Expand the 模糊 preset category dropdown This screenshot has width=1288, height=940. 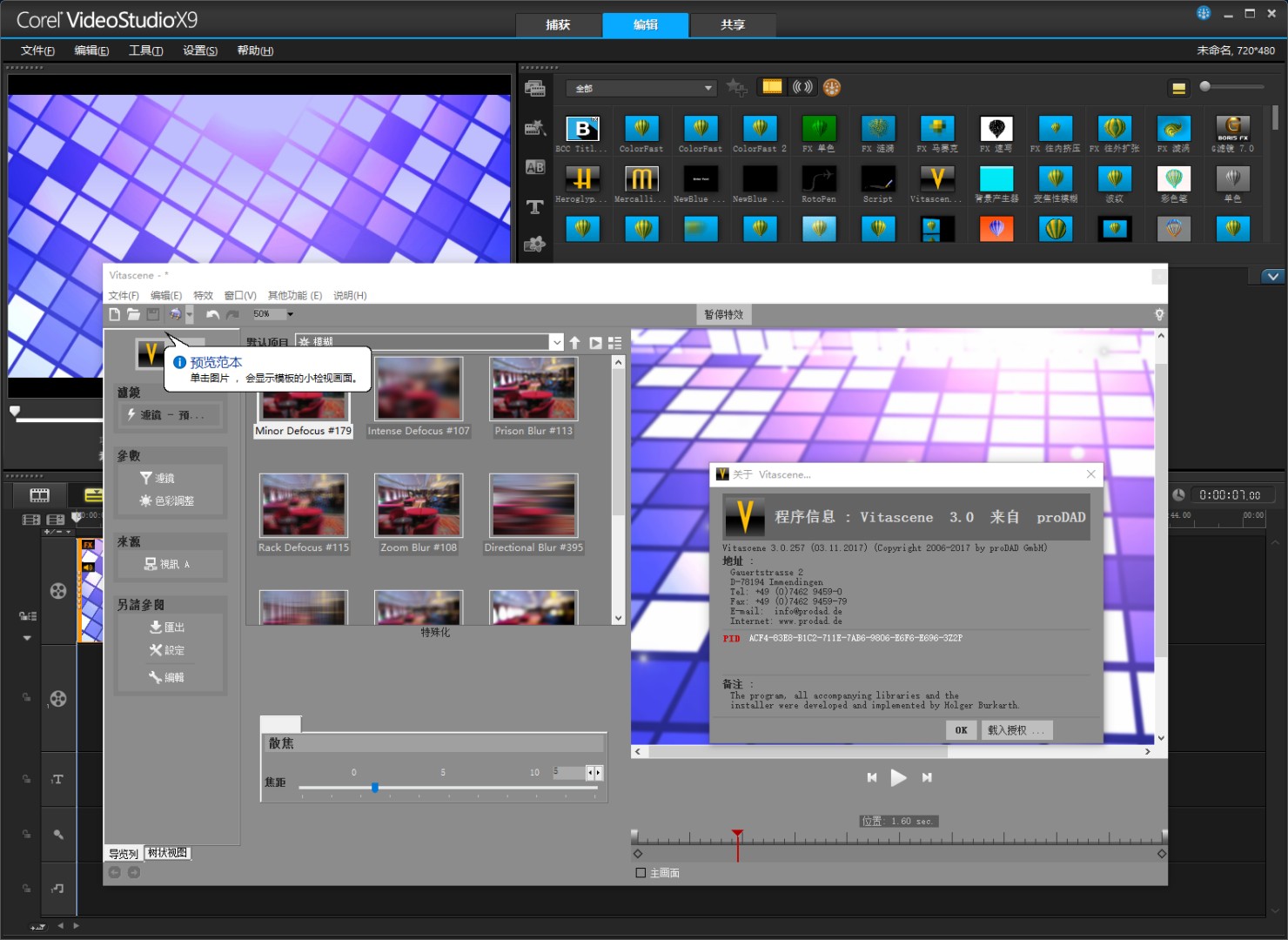click(557, 342)
